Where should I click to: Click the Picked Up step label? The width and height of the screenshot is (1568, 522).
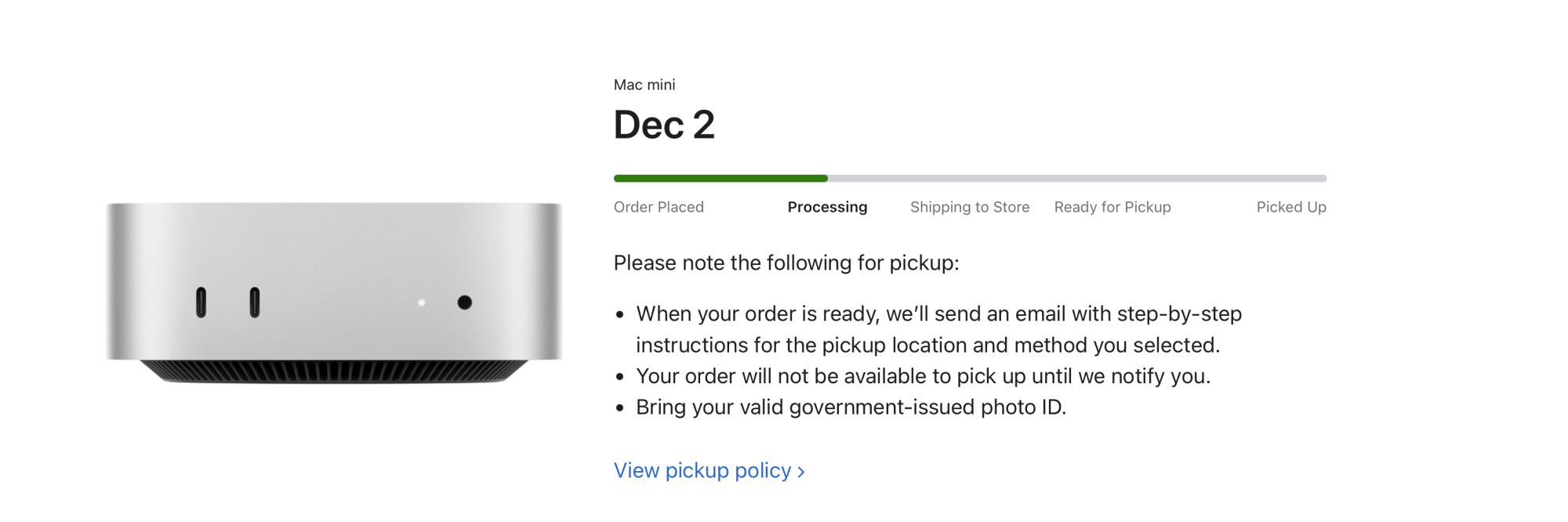point(1291,207)
